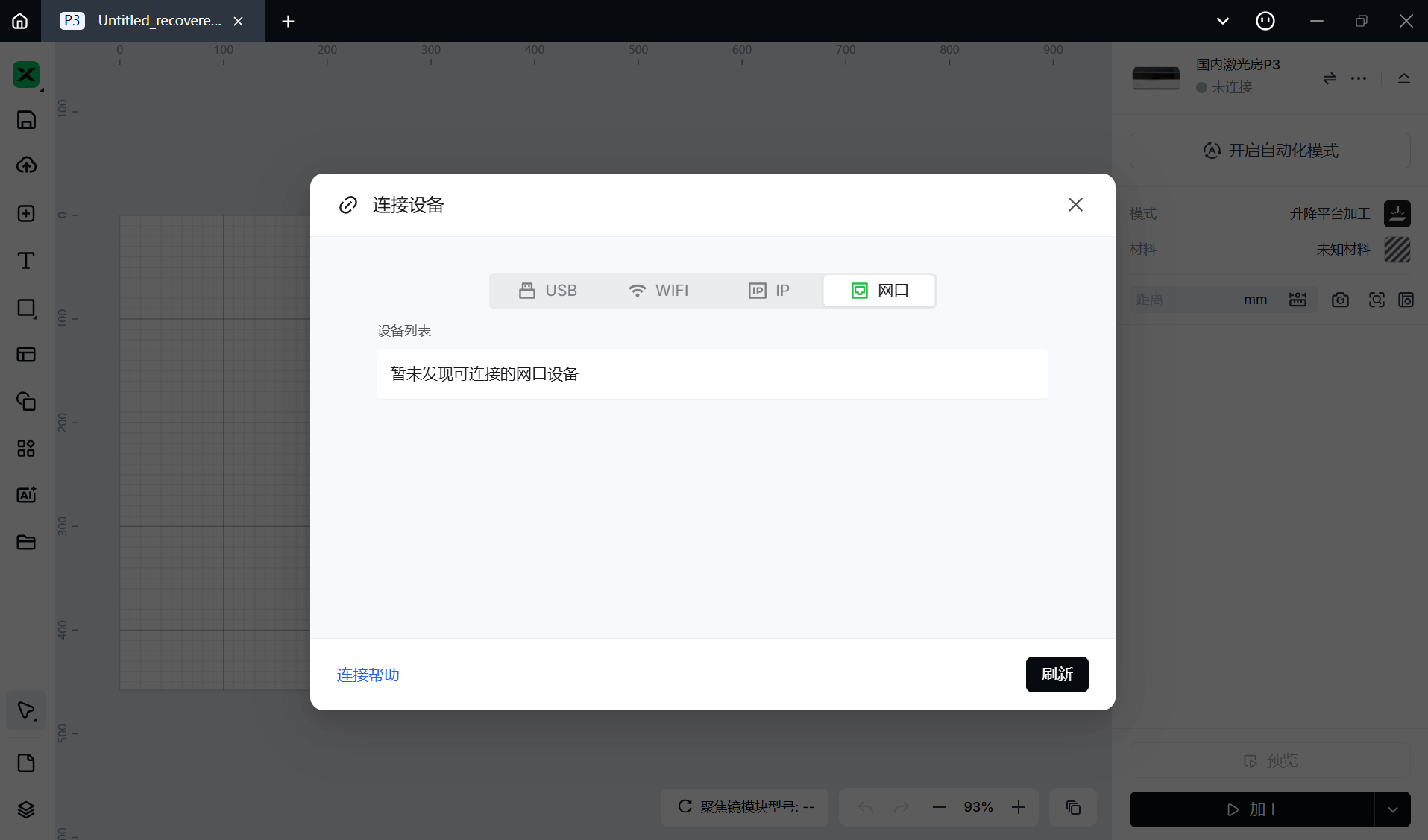Click the layers stack icon
This screenshot has width=1428, height=840.
26,809
